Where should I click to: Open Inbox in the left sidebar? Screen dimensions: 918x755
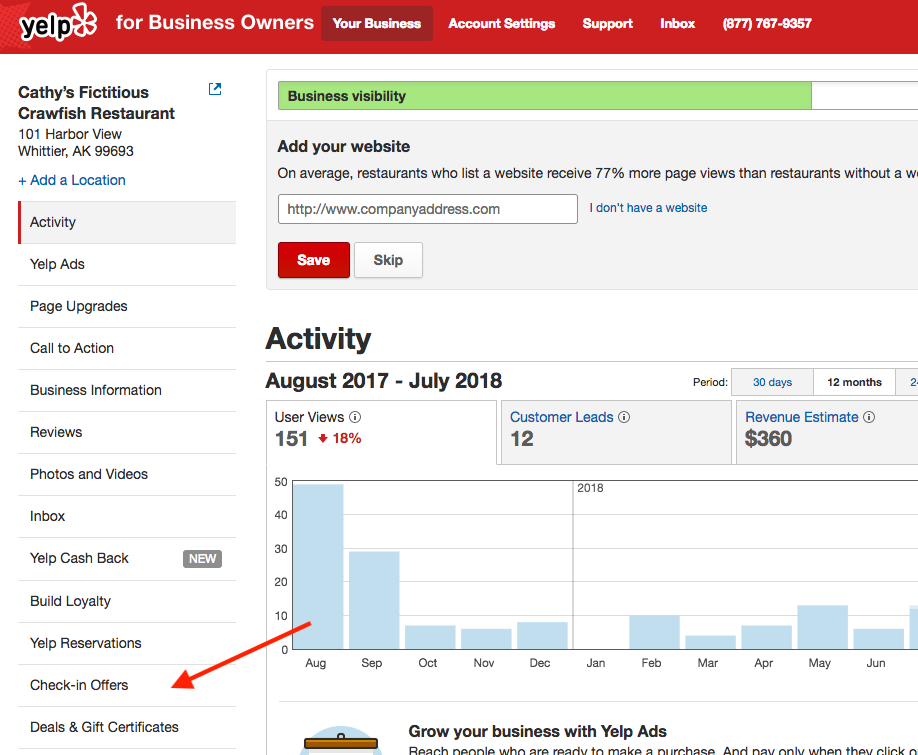[x=127, y=517]
